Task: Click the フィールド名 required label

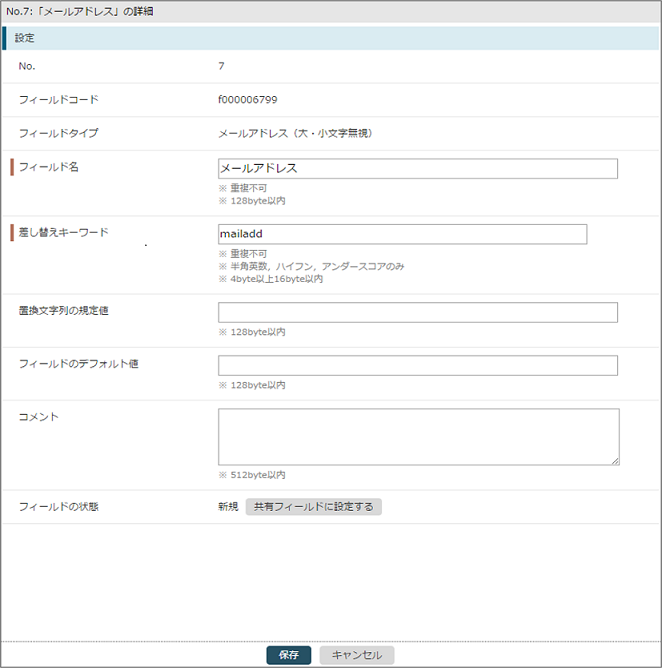Action: [49, 167]
